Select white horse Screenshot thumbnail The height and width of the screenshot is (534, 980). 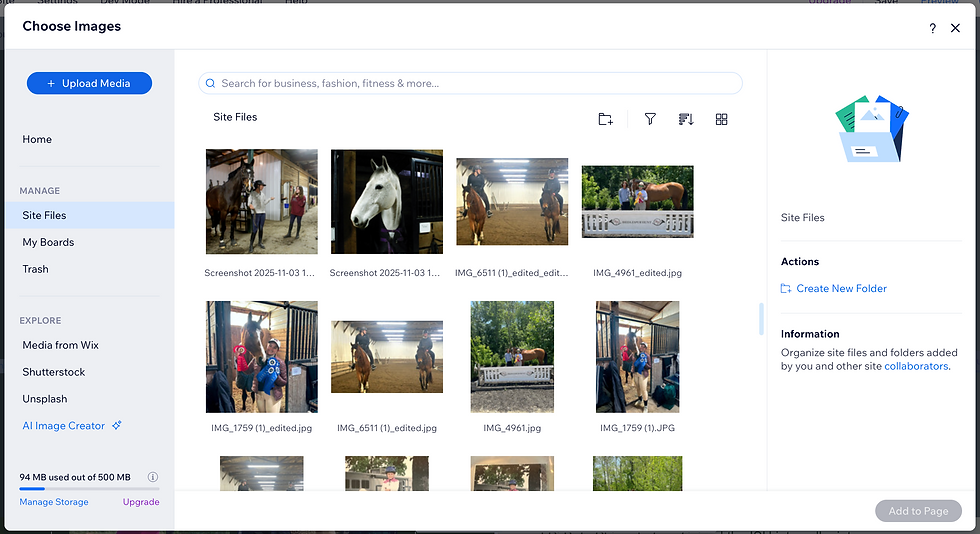coord(387,201)
